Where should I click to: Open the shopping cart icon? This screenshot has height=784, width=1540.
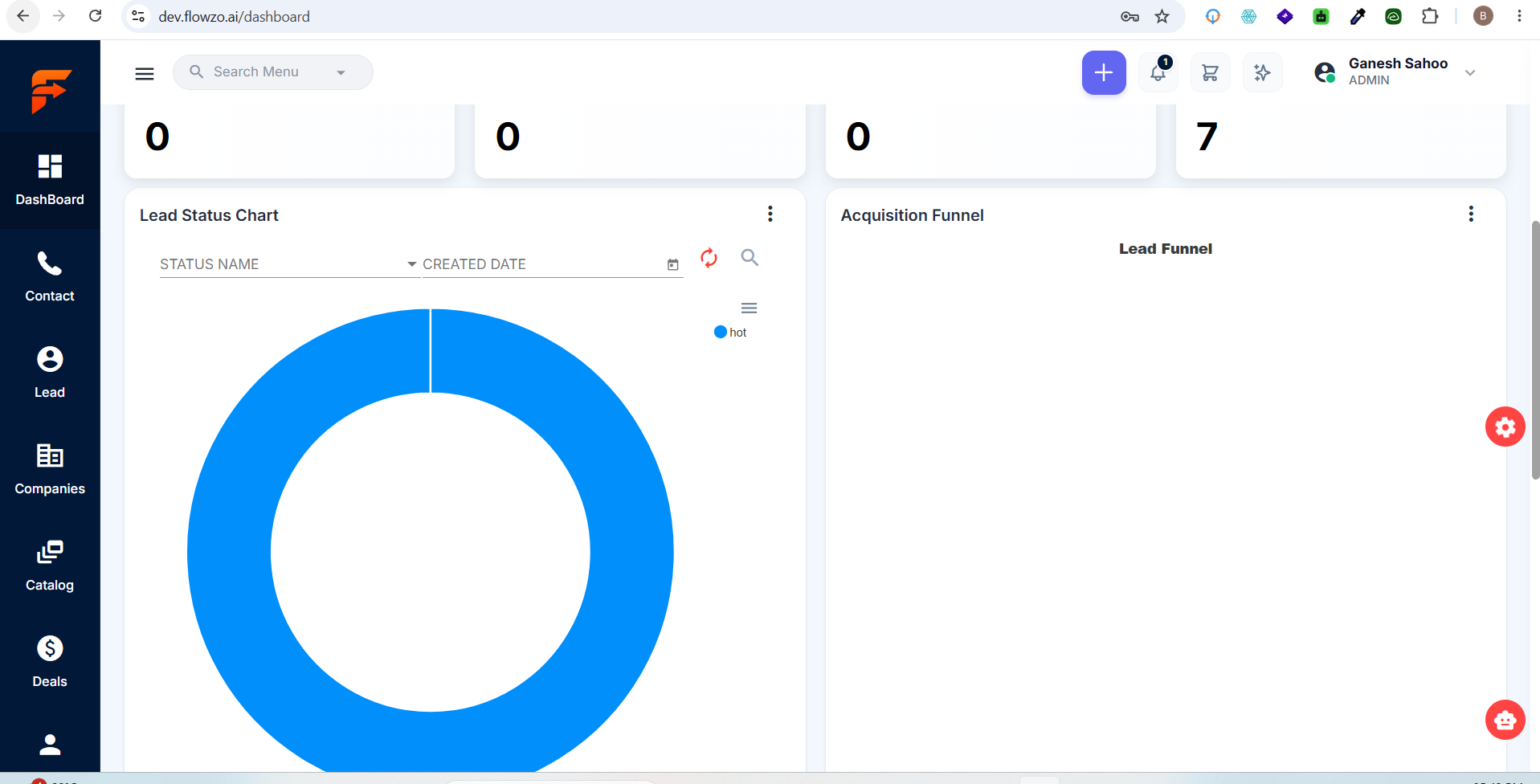[1210, 72]
